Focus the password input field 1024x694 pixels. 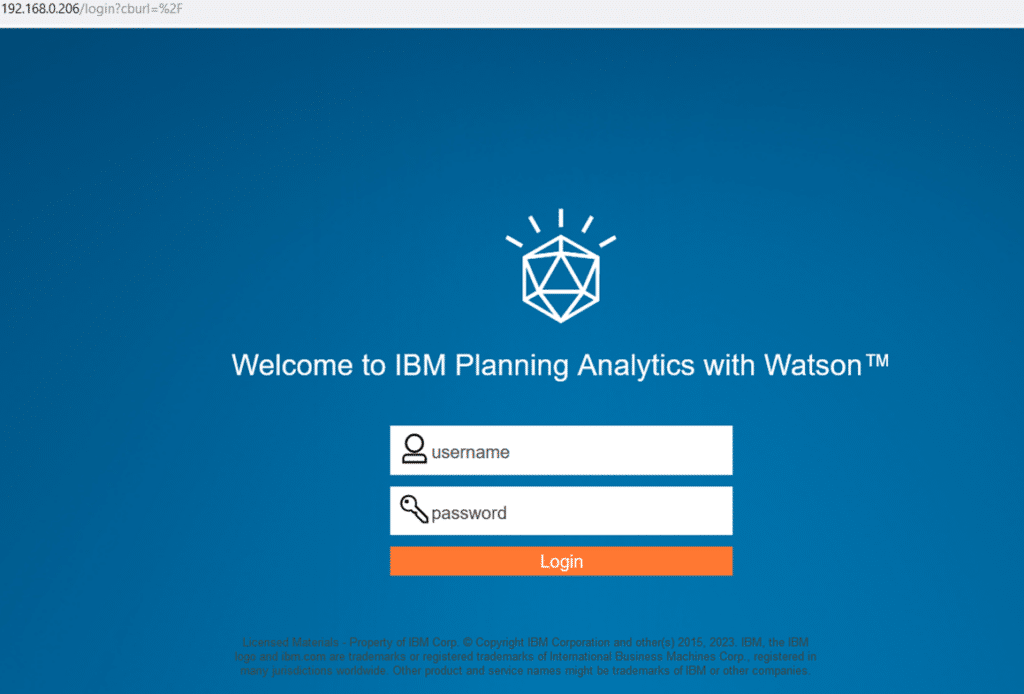tap(561, 511)
